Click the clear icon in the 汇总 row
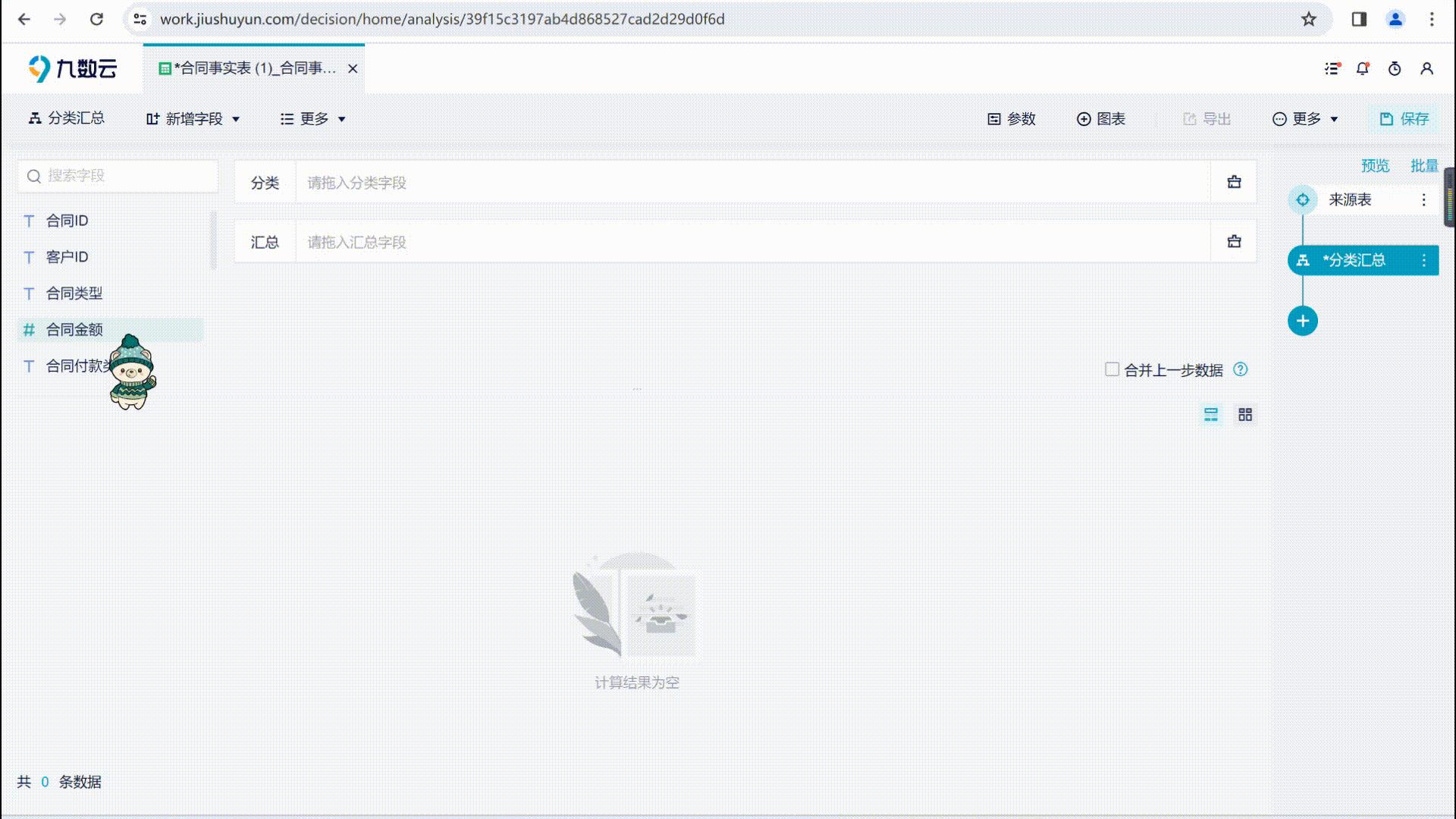This screenshot has width=1456, height=819. [x=1234, y=241]
